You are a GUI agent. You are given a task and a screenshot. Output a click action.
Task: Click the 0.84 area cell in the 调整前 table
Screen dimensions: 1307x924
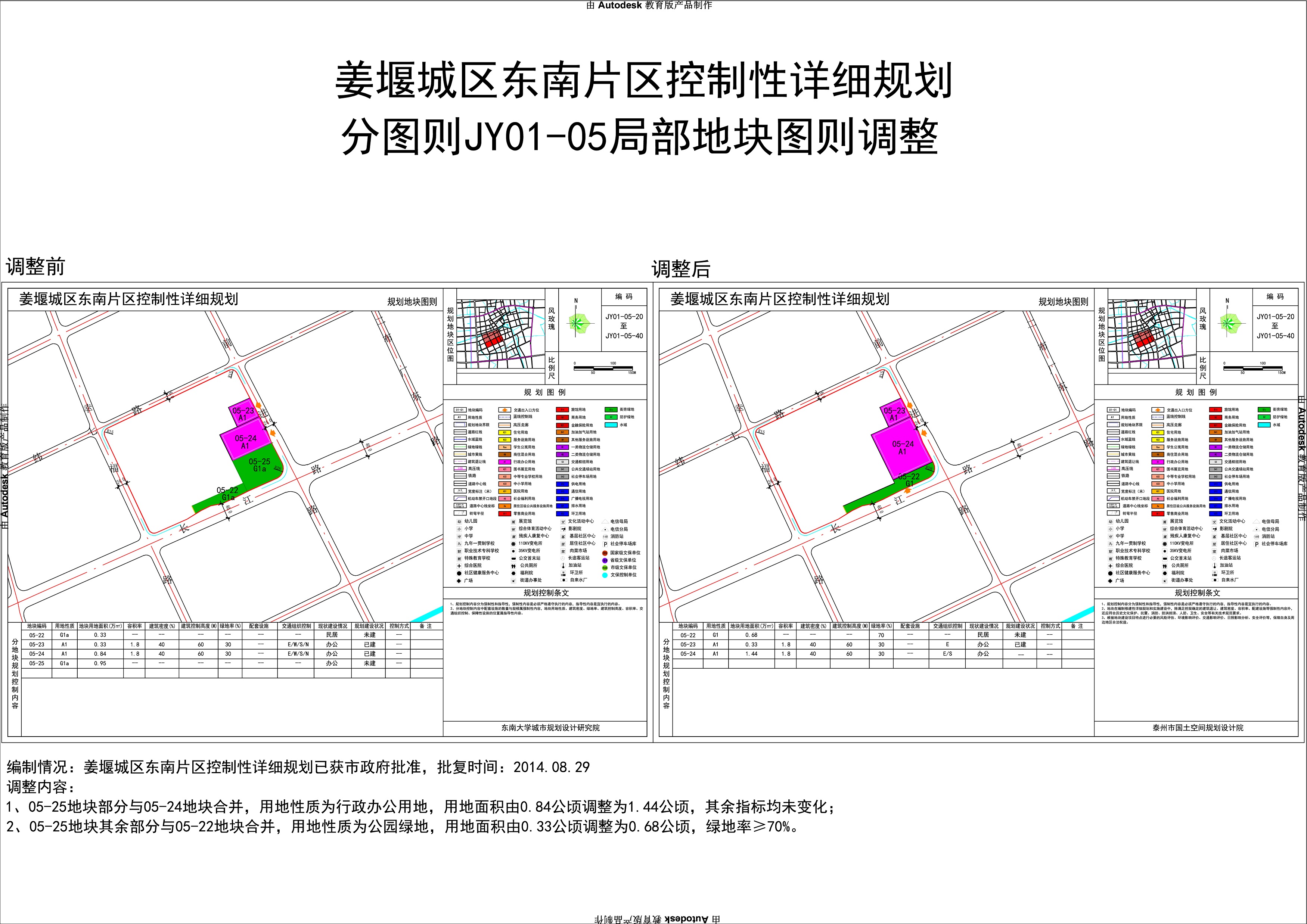coord(100,654)
